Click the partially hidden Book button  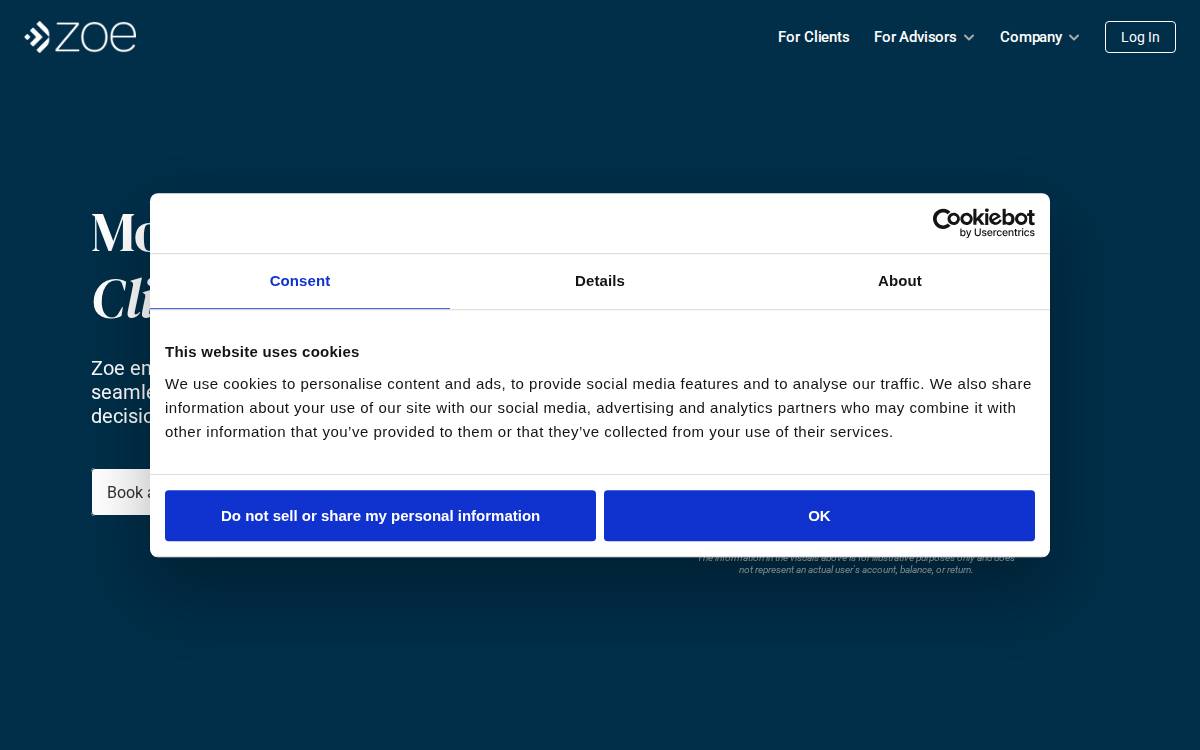(121, 492)
